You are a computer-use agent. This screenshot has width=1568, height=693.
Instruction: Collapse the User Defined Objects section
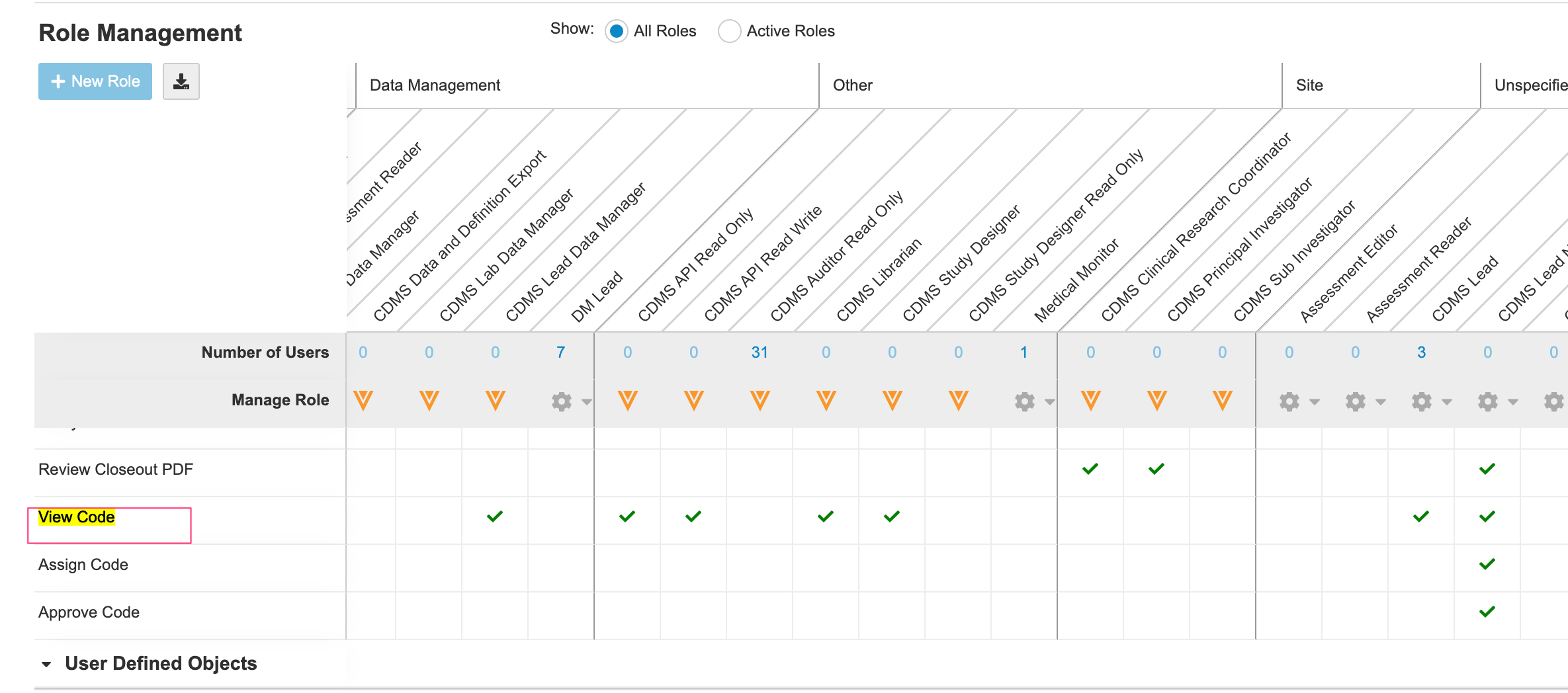(x=46, y=664)
